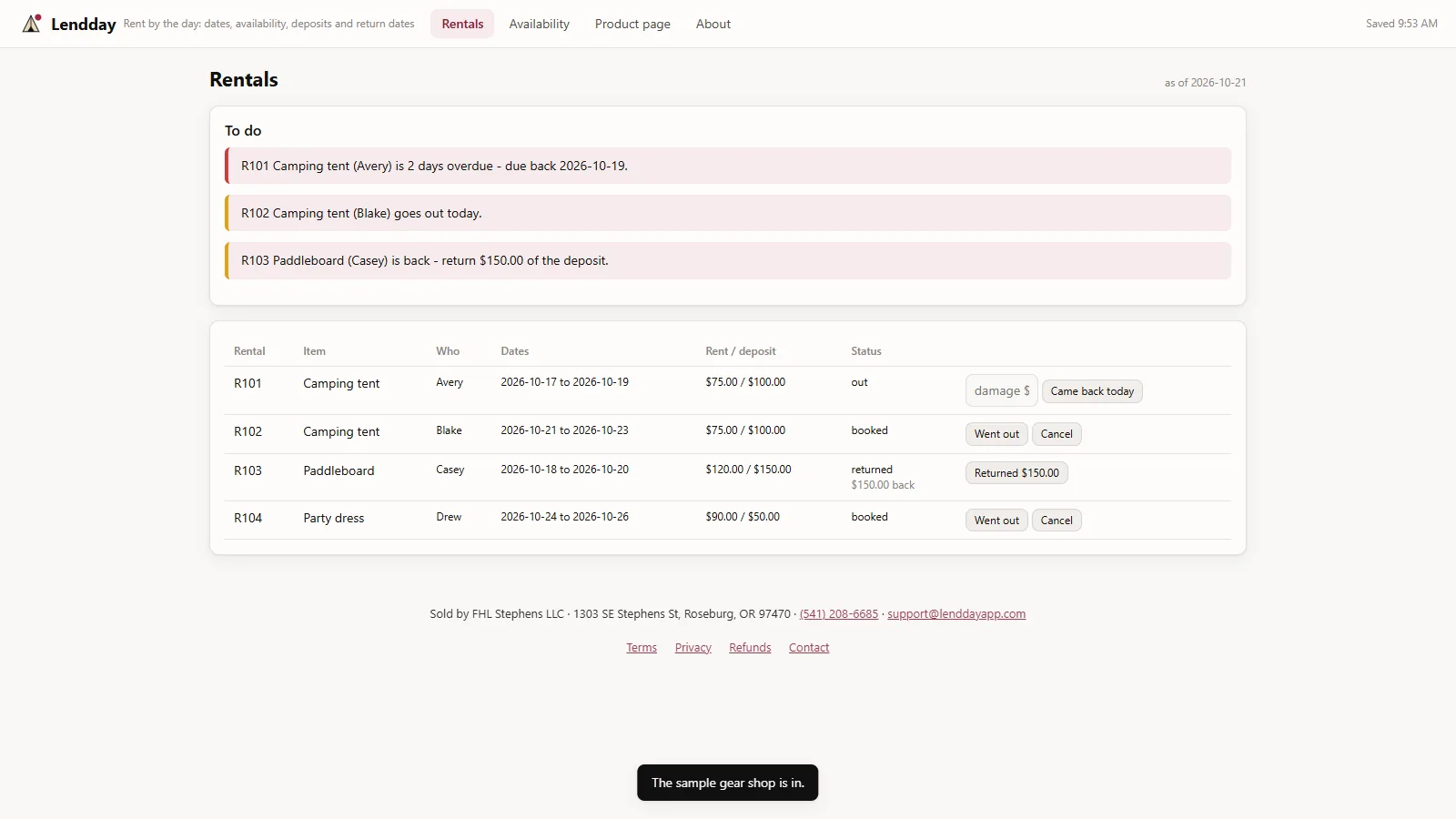Mark R101 as Came back today
The height and width of the screenshot is (819, 1456).
1092,391
